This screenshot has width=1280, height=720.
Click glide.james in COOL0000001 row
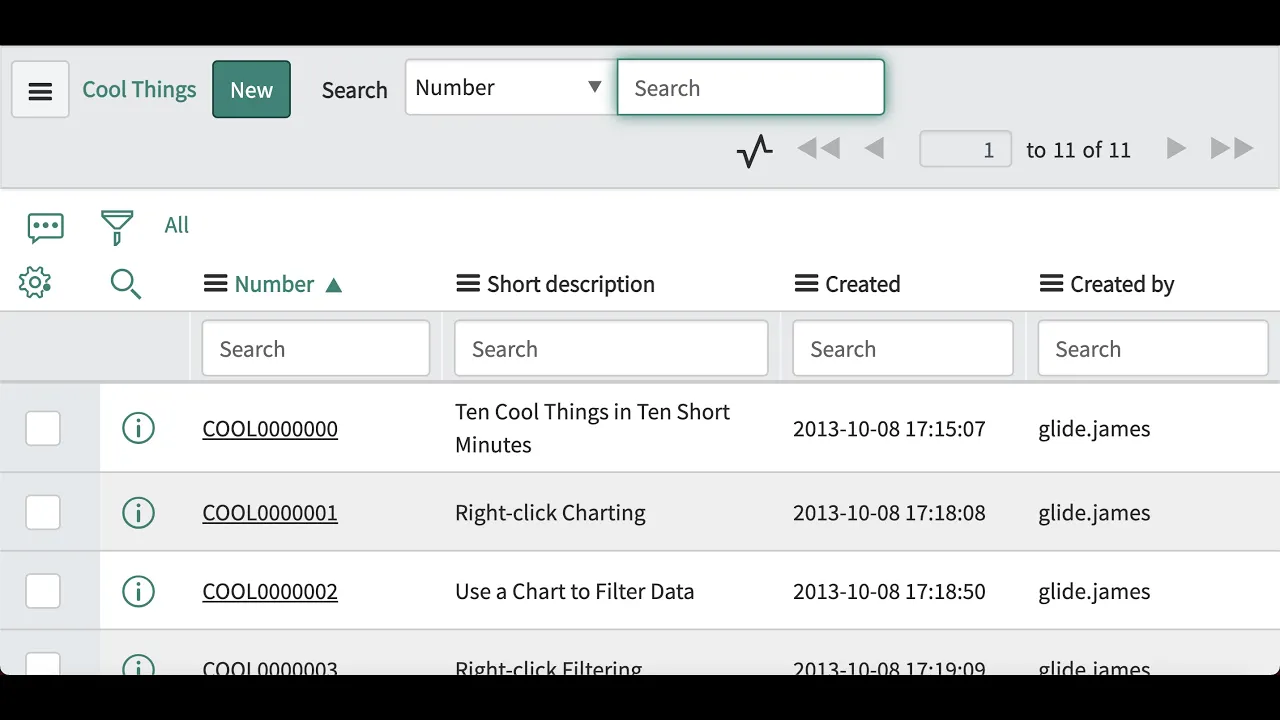pos(1094,513)
